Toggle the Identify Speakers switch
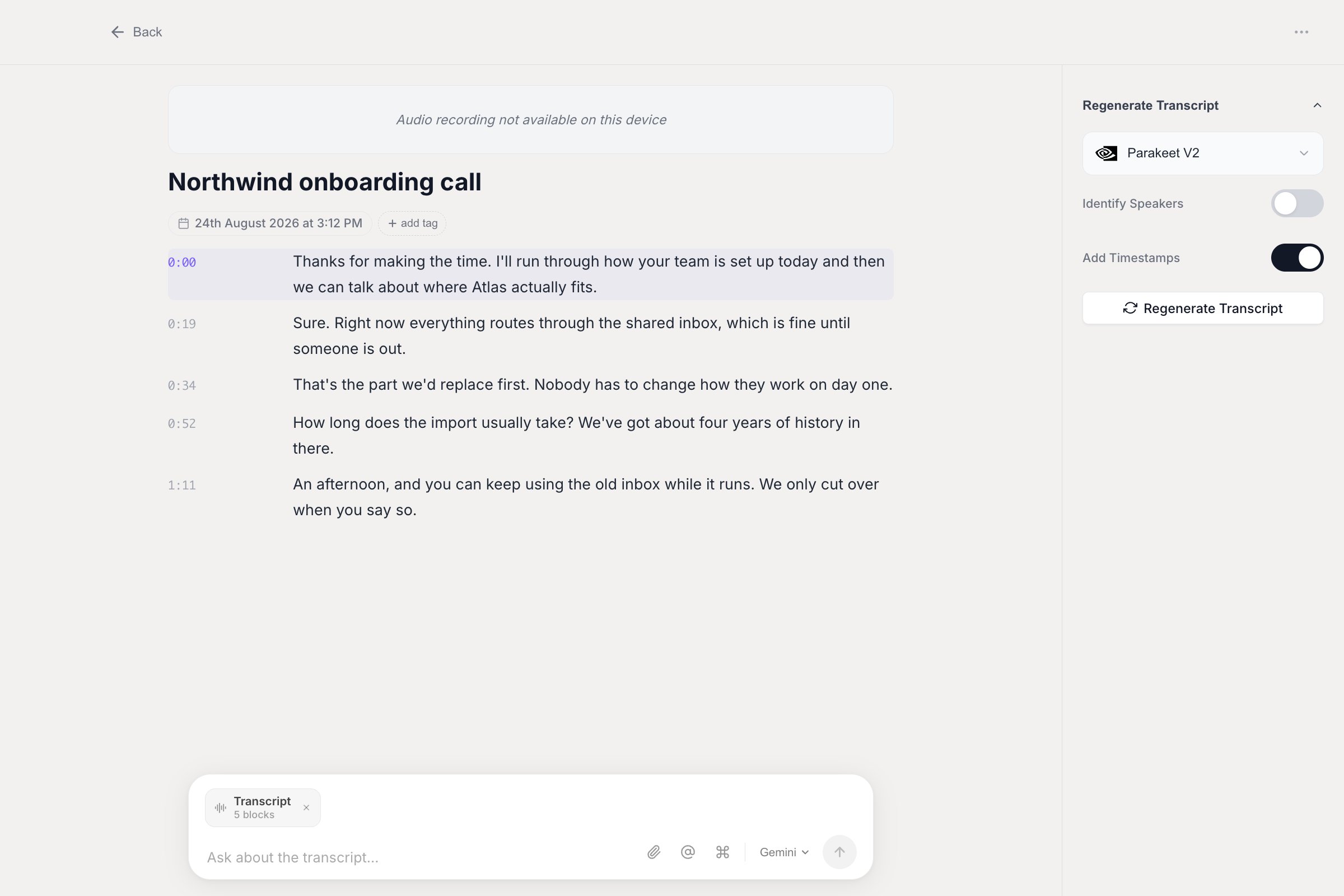The height and width of the screenshot is (896, 1344). pyautogui.click(x=1296, y=203)
